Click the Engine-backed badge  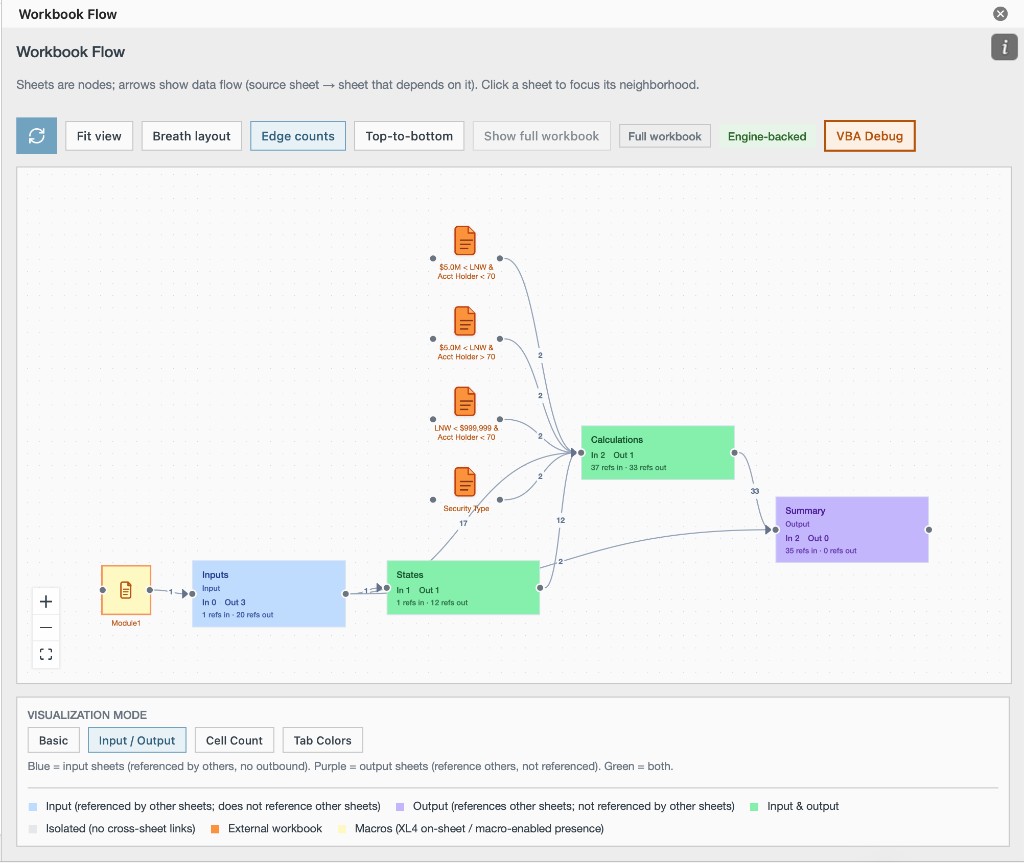767,137
